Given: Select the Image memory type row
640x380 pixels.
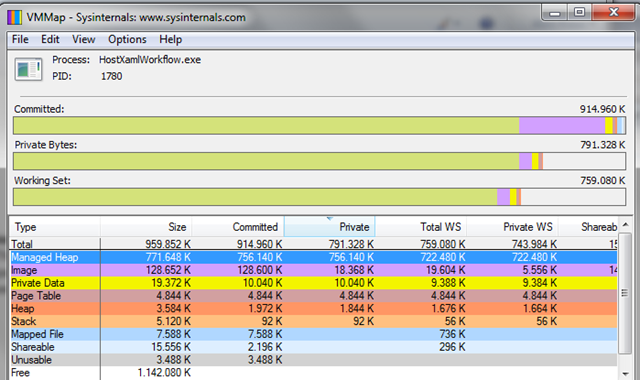Looking at the screenshot, I should coord(313,270).
